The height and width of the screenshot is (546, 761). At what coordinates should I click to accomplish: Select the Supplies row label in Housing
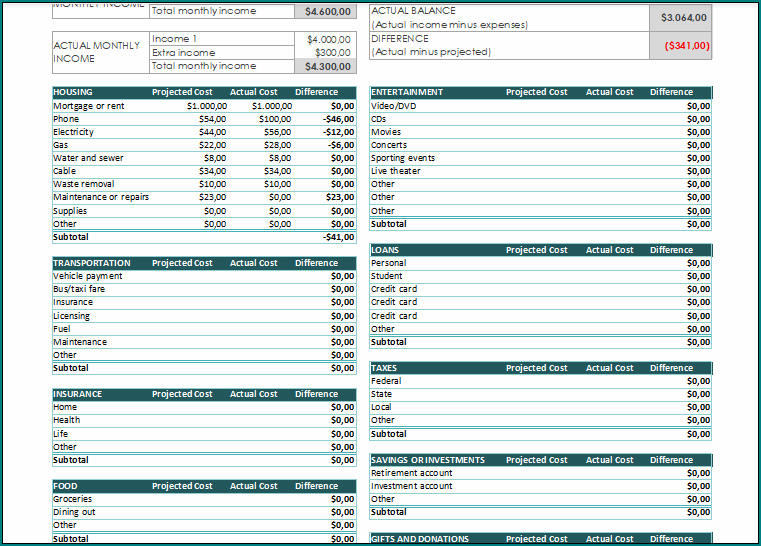(70, 211)
